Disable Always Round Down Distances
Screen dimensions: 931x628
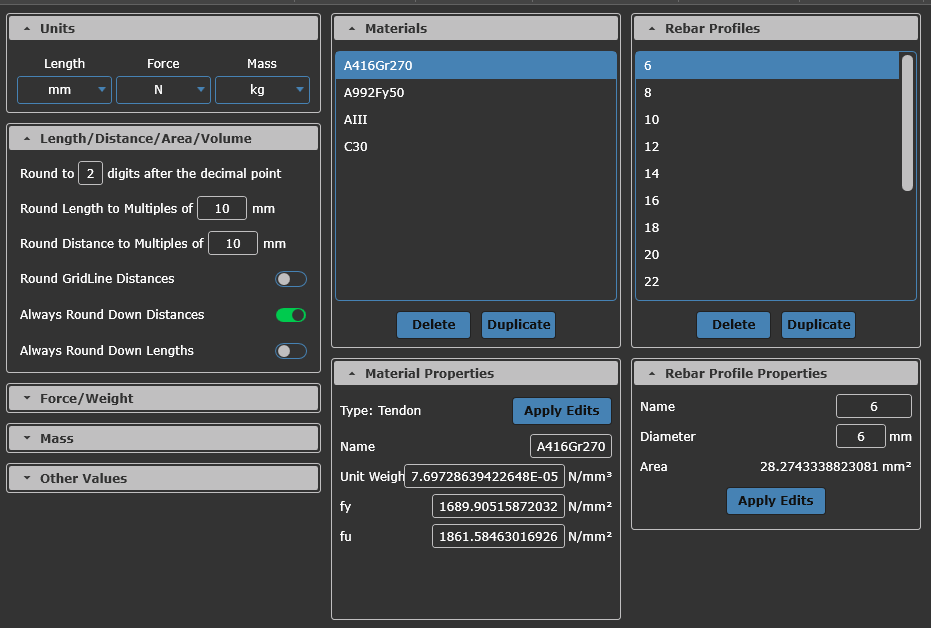[x=291, y=315]
